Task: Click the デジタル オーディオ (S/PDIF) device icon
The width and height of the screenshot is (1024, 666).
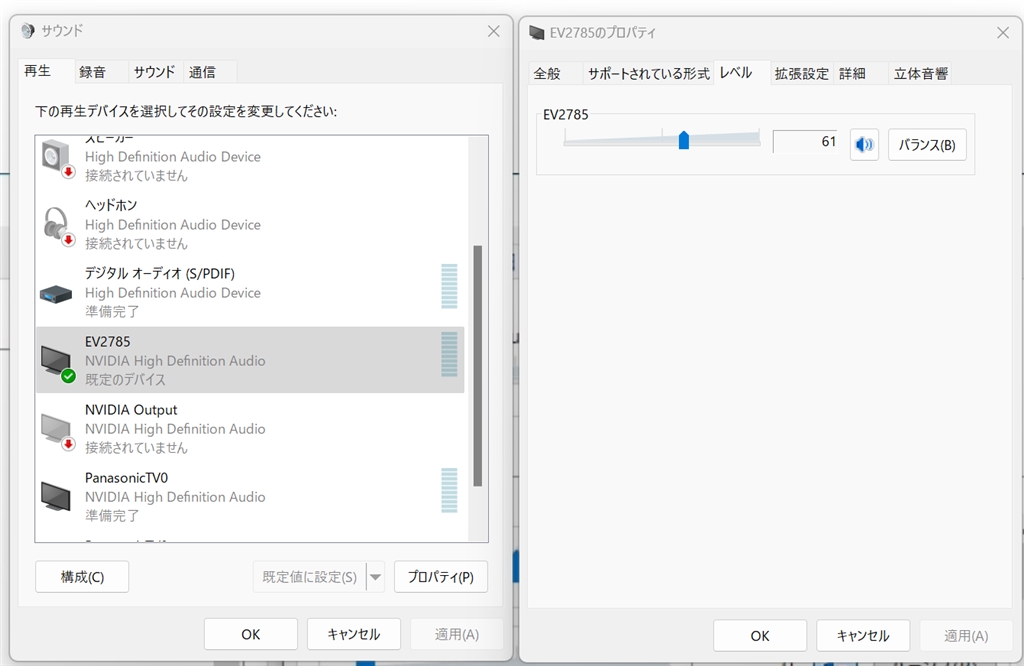Action: 56,294
